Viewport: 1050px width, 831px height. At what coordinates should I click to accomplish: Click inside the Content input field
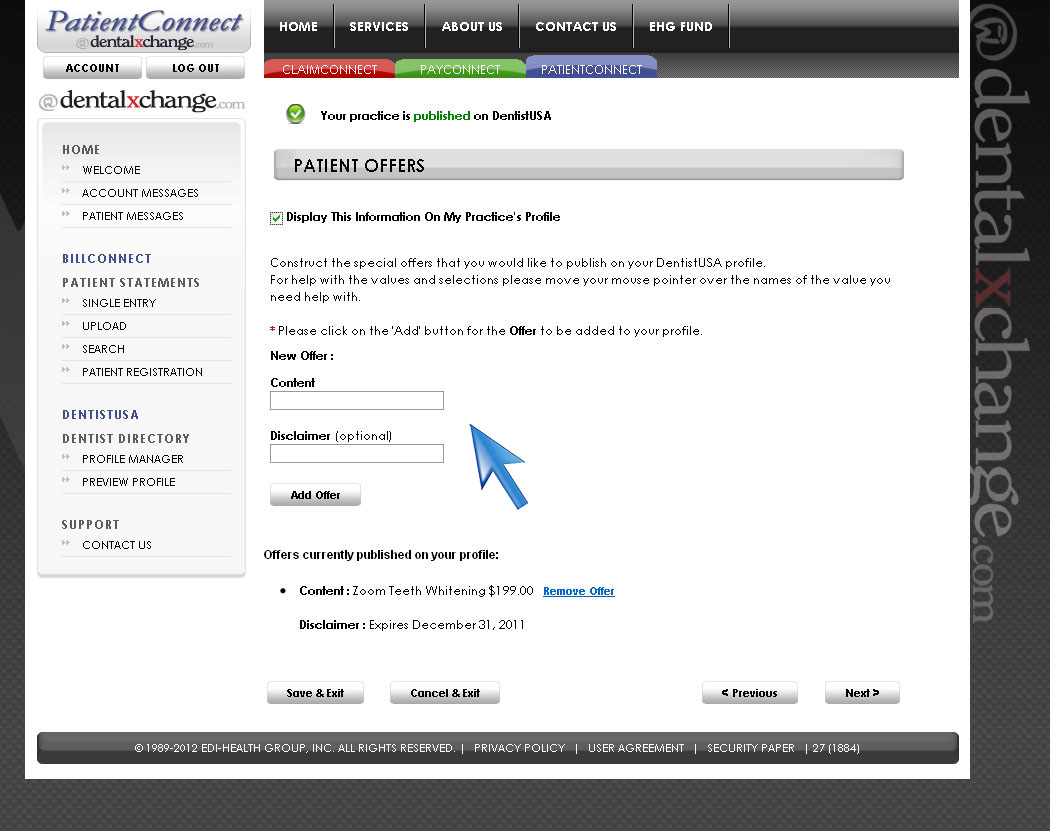tap(356, 400)
